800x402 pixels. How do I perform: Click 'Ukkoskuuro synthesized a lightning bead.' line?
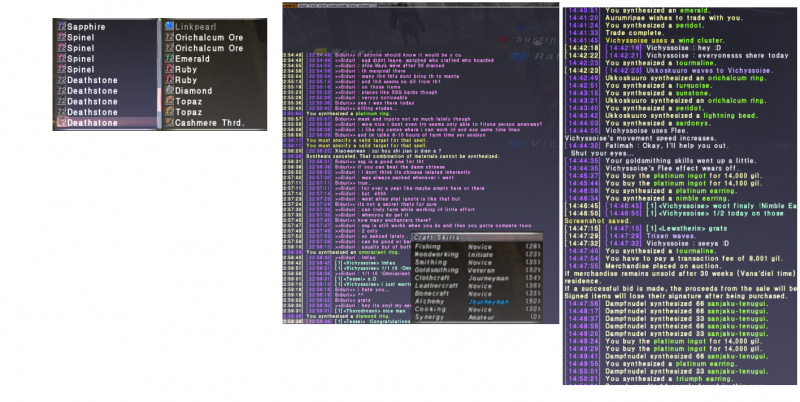(x=684, y=116)
